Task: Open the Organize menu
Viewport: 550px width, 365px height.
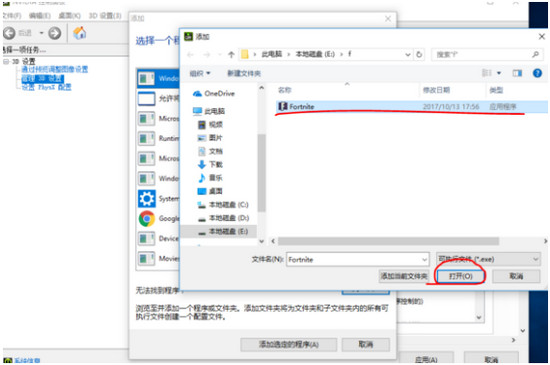Action: (x=200, y=73)
